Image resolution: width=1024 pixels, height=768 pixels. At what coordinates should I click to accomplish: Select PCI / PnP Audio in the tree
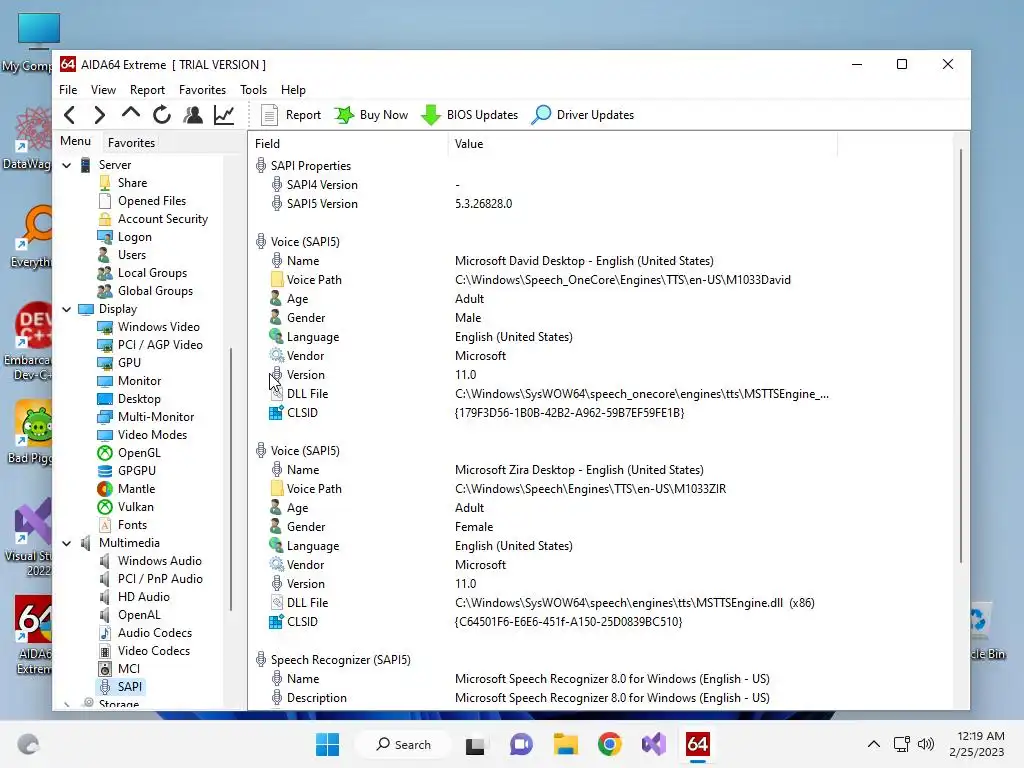click(x=160, y=579)
